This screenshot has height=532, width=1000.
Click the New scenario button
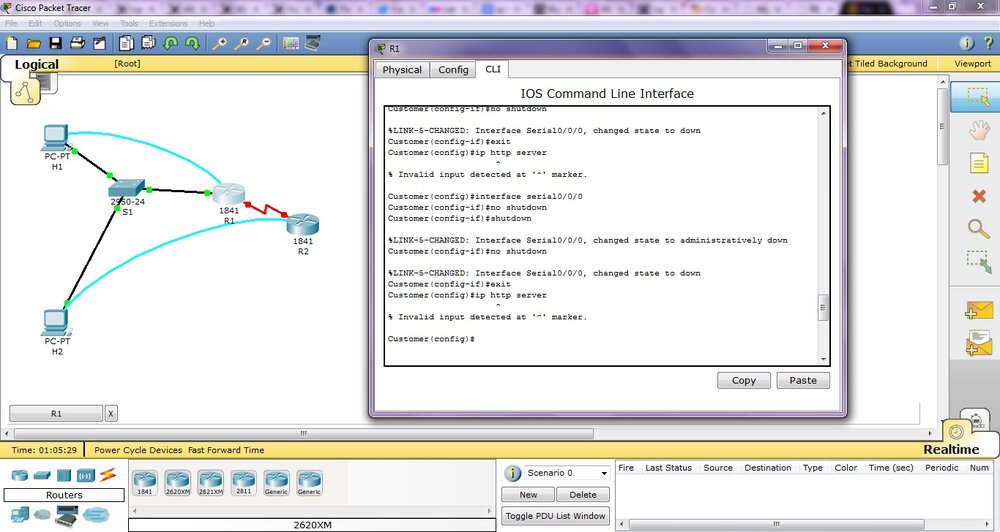click(x=528, y=494)
